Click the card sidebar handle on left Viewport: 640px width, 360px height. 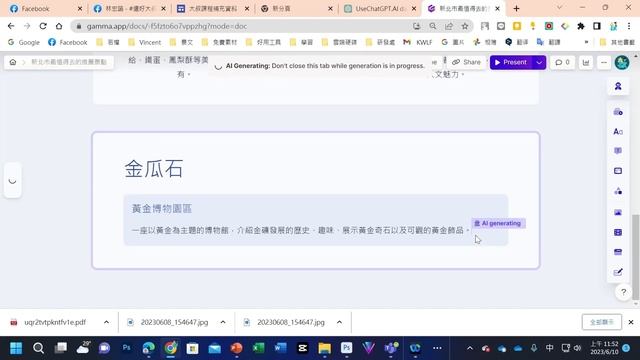(x=12, y=180)
